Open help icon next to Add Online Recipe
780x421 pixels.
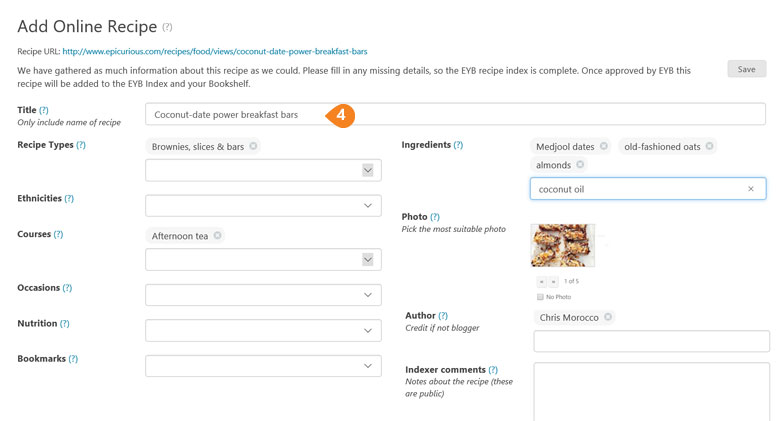click(167, 27)
